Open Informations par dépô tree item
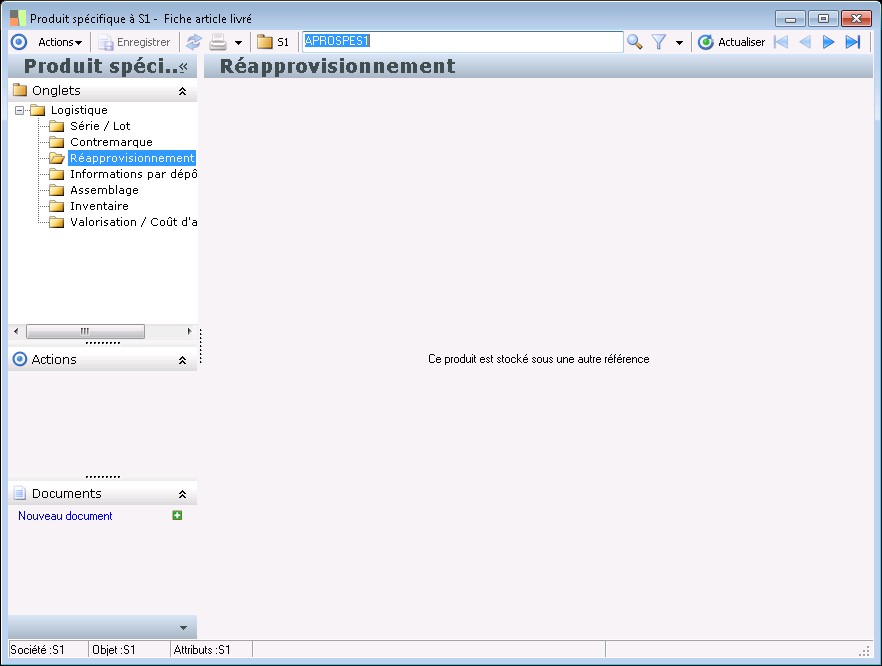This screenshot has height=666, width=882. [133, 174]
